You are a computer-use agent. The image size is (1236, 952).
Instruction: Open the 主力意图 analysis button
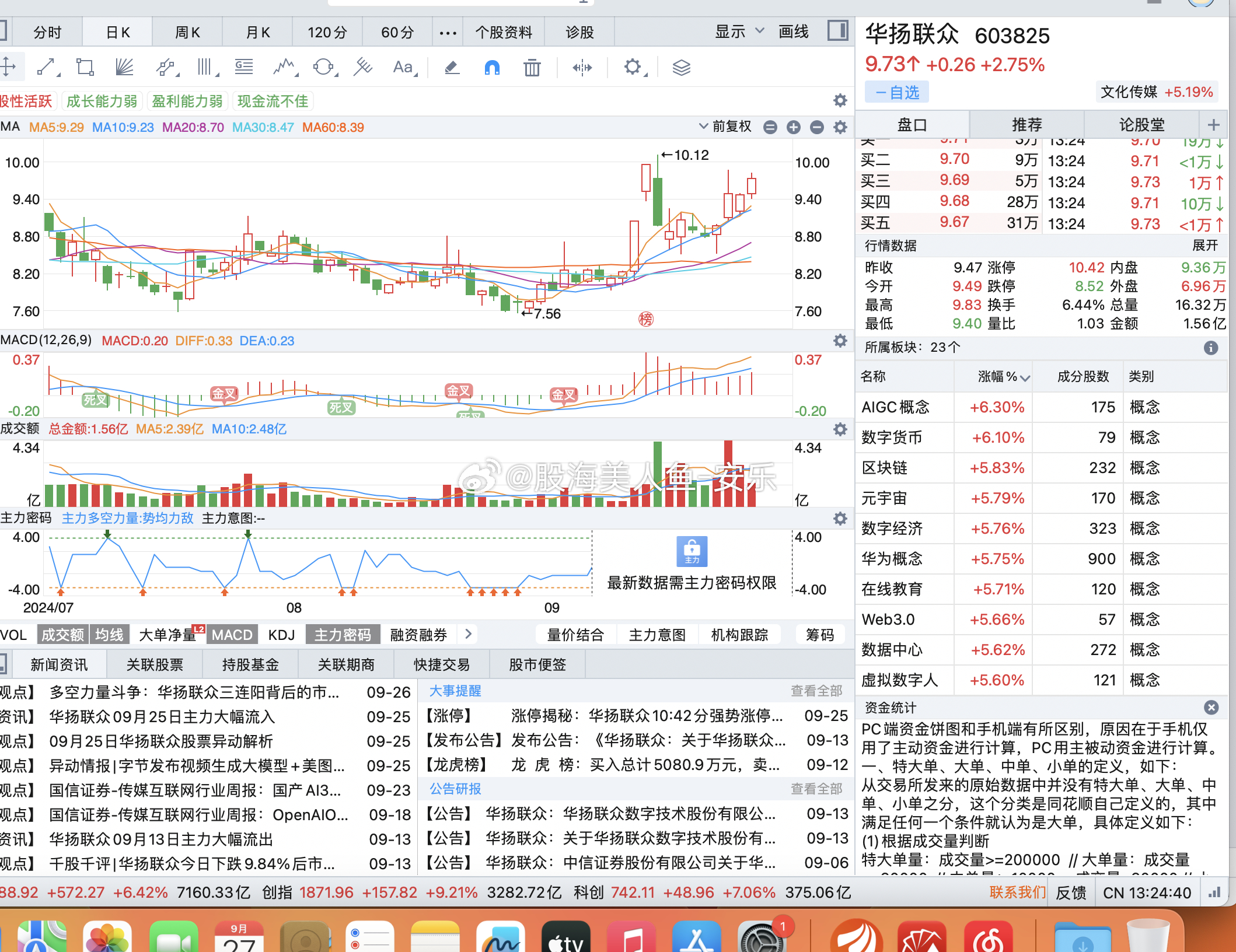coord(658,635)
